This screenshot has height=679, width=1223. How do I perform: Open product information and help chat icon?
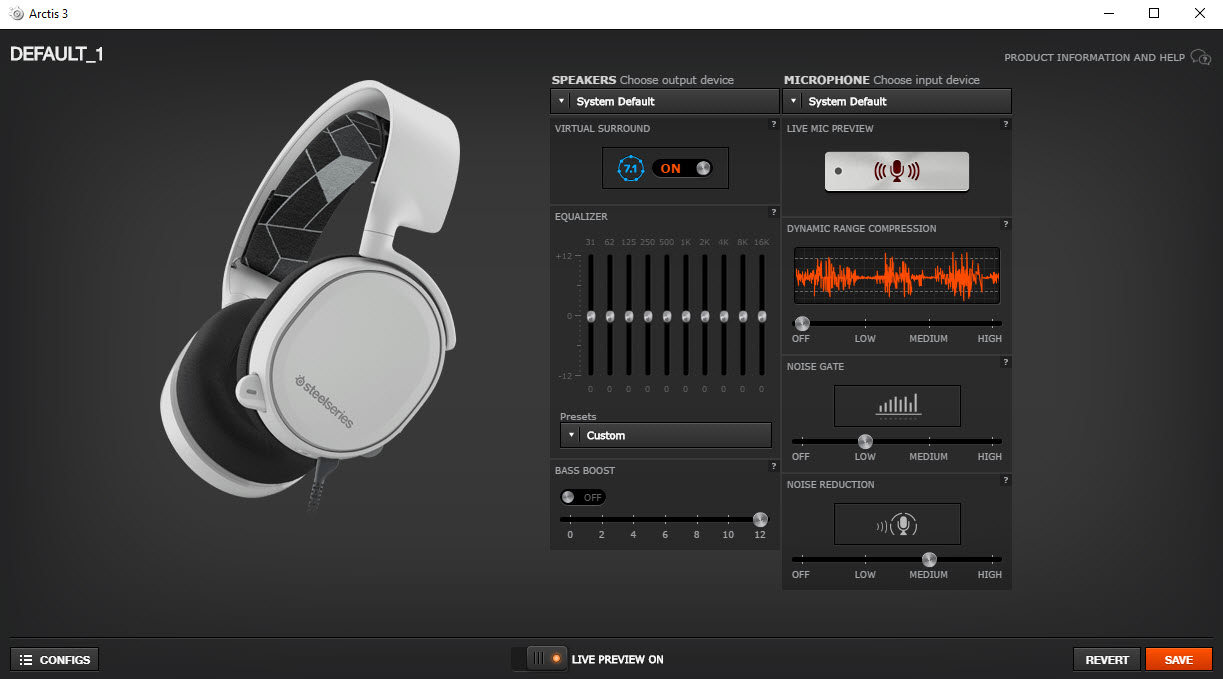coord(1201,58)
